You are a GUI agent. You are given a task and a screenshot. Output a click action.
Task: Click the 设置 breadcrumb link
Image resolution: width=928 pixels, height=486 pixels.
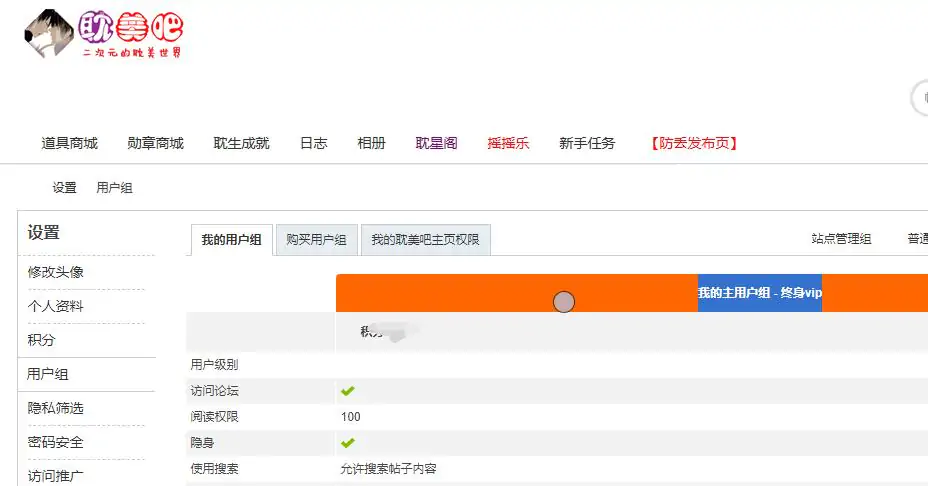pos(65,188)
